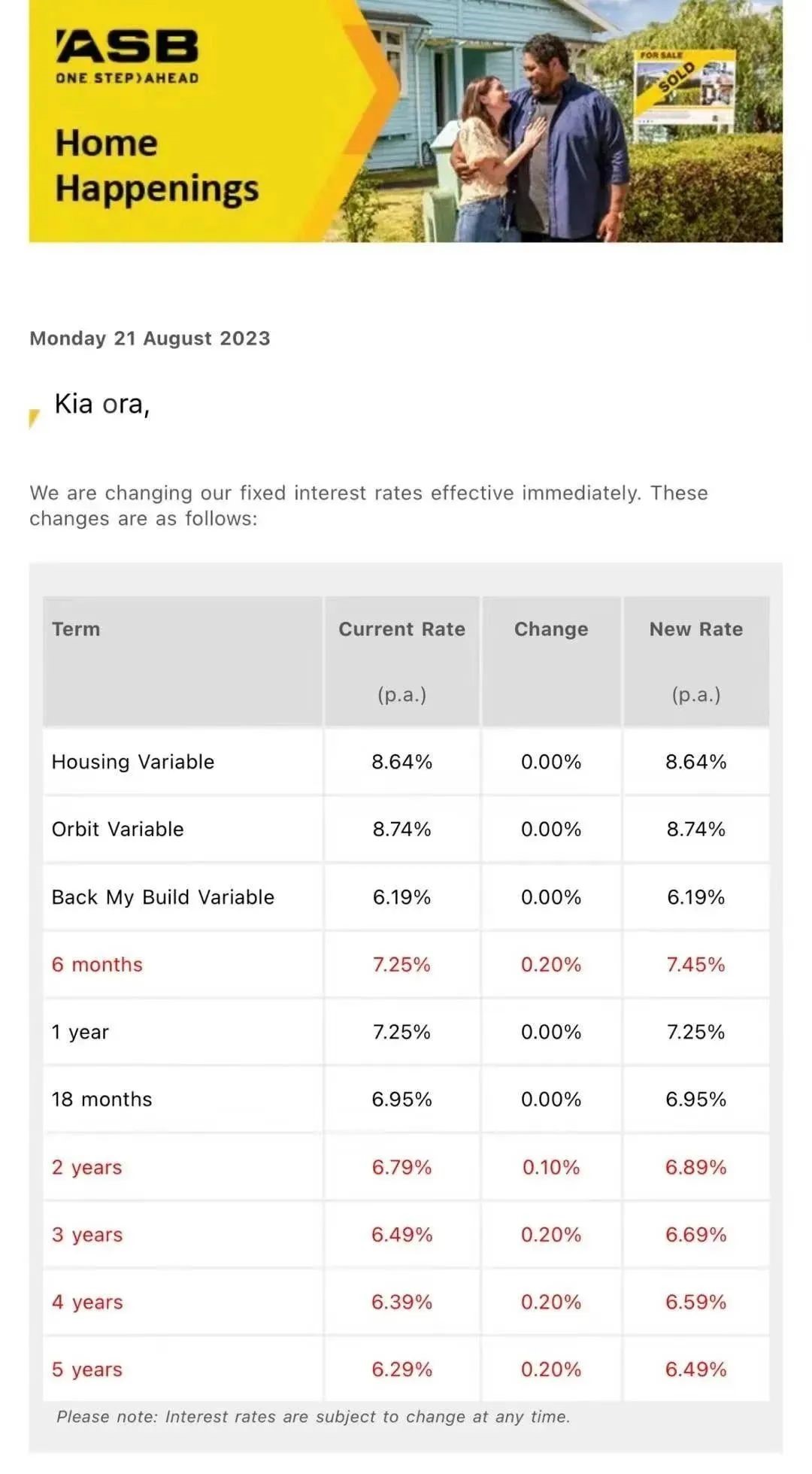Click the interest rates disclaimer note
Viewport: 812px width, 1474px height.
coord(313,1417)
